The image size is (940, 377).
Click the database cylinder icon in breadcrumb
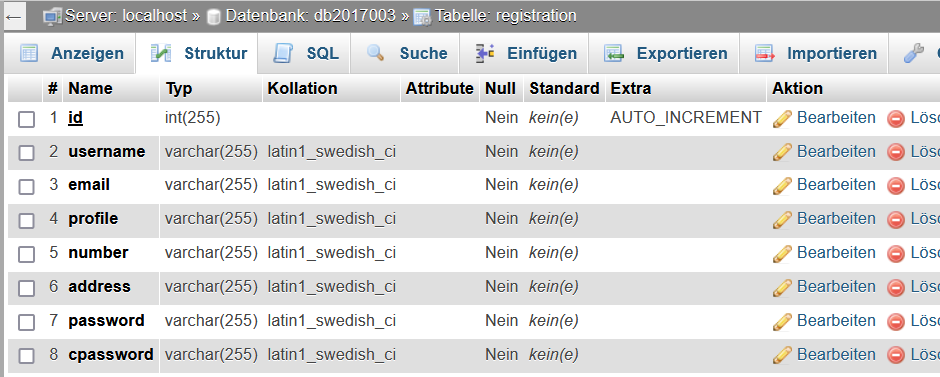(x=213, y=17)
